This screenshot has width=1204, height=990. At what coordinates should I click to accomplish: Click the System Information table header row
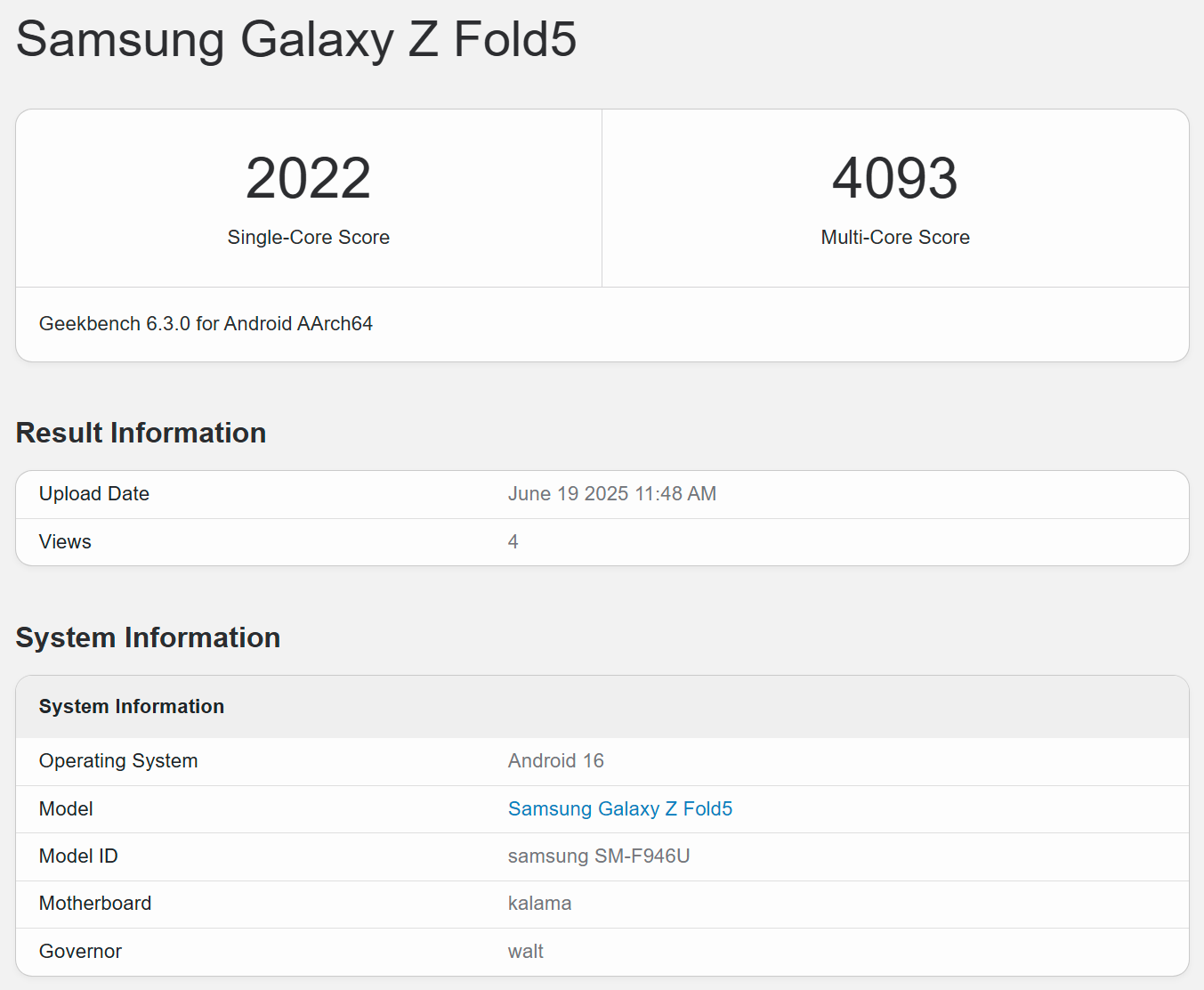(x=132, y=707)
